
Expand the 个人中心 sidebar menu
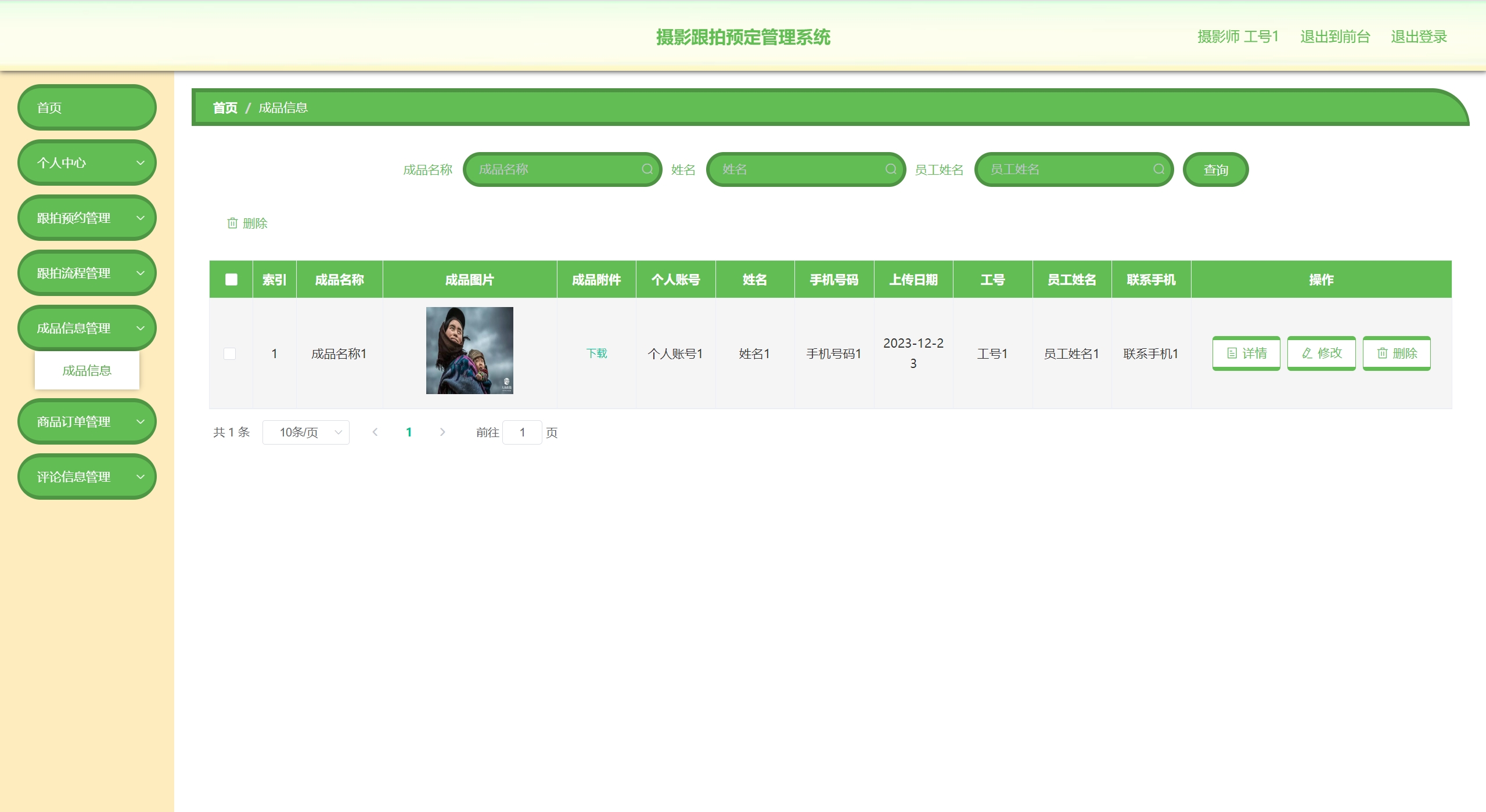pos(87,163)
